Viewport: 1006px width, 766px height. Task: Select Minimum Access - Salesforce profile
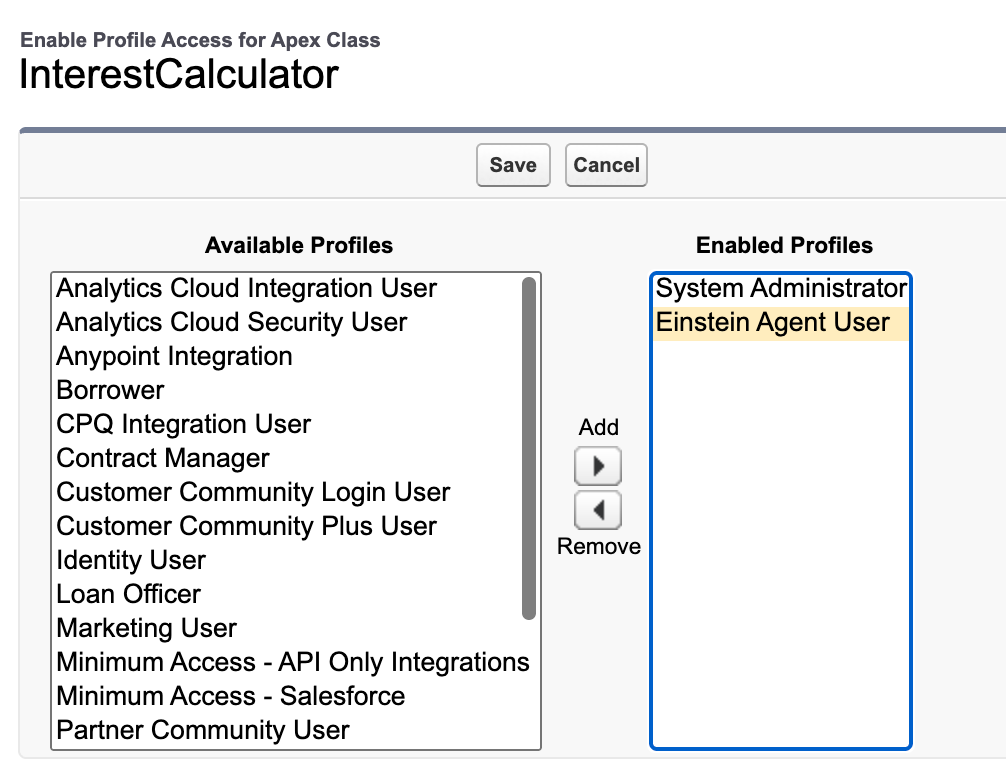pyautogui.click(x=231, y=697)
